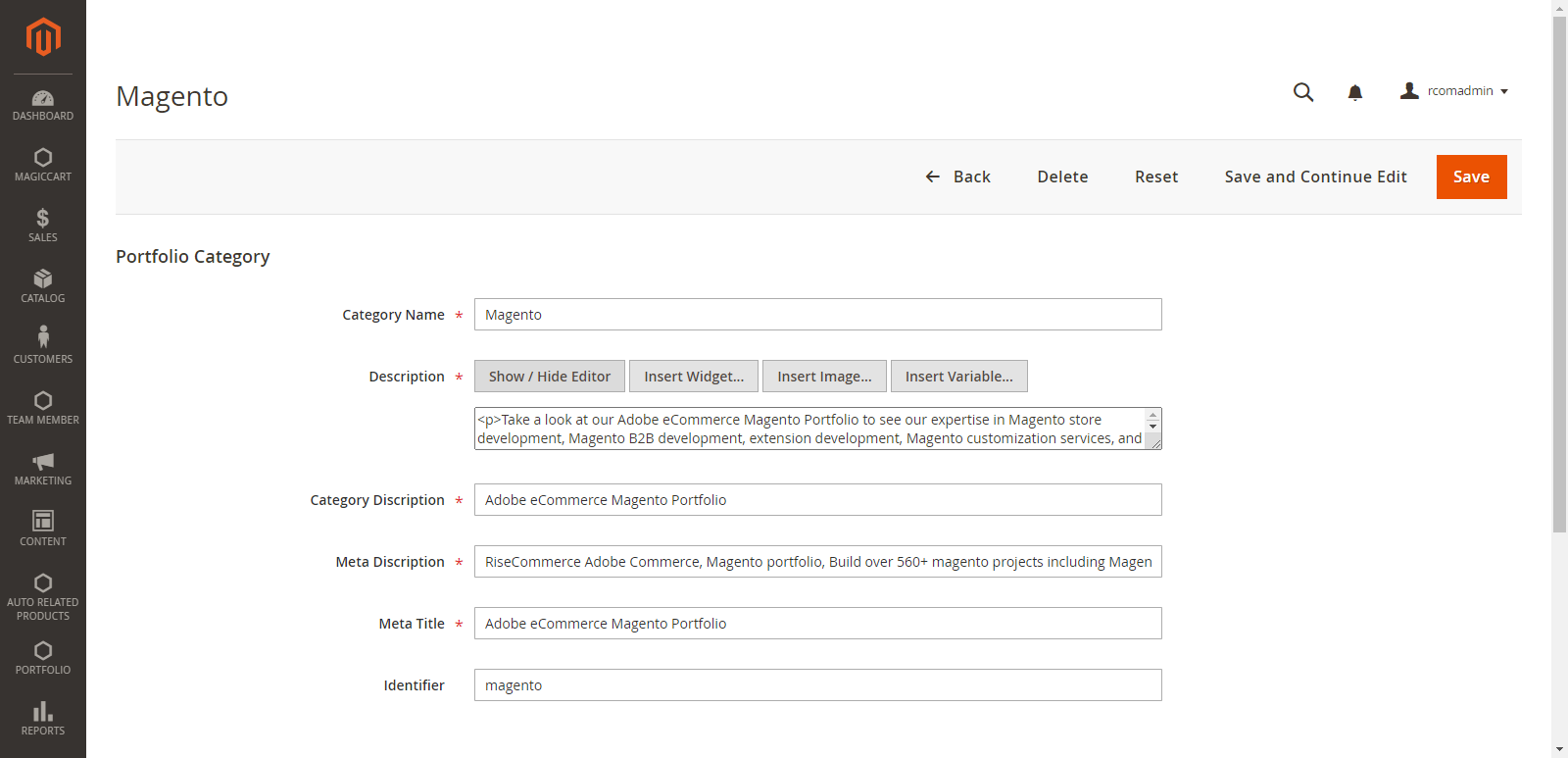Go back using the Back button
1568x758 pixels.
click(958, 177)
